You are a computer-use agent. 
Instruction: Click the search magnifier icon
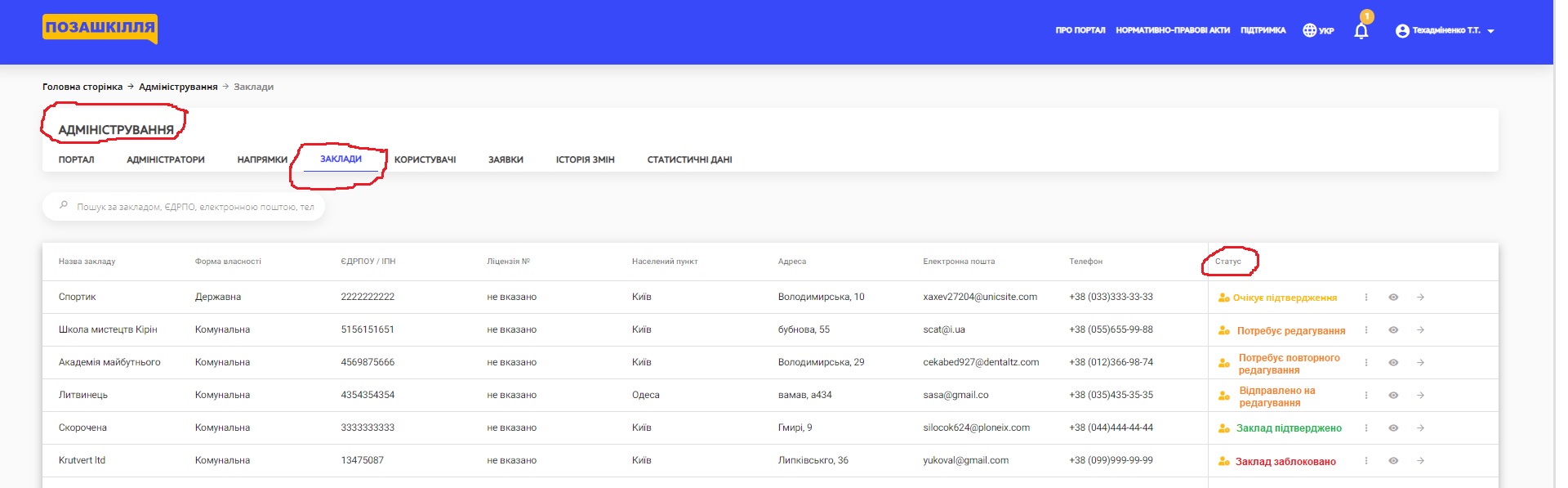click(64, 205)
